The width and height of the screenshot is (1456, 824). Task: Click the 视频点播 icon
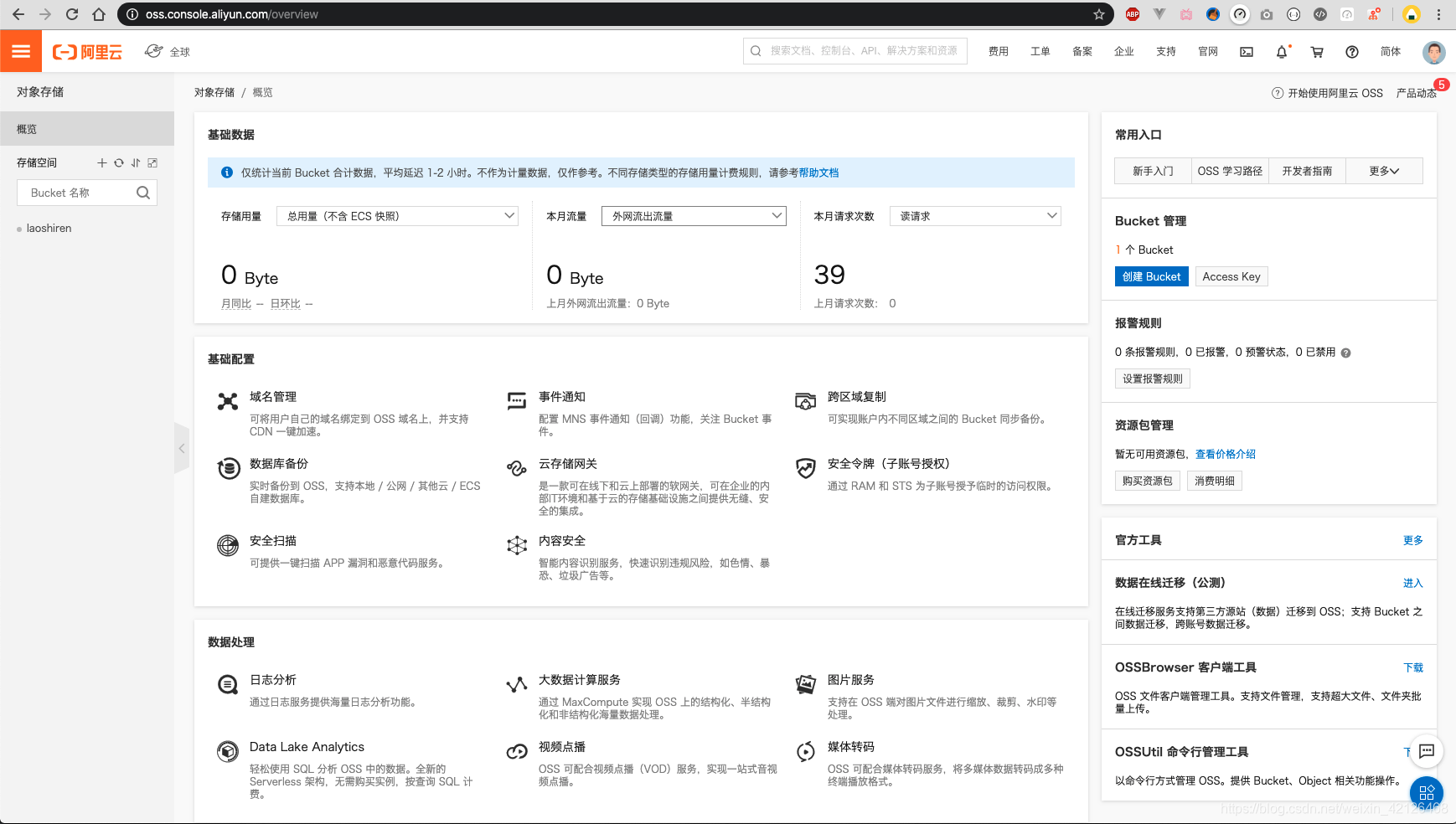tap(517, 751)
